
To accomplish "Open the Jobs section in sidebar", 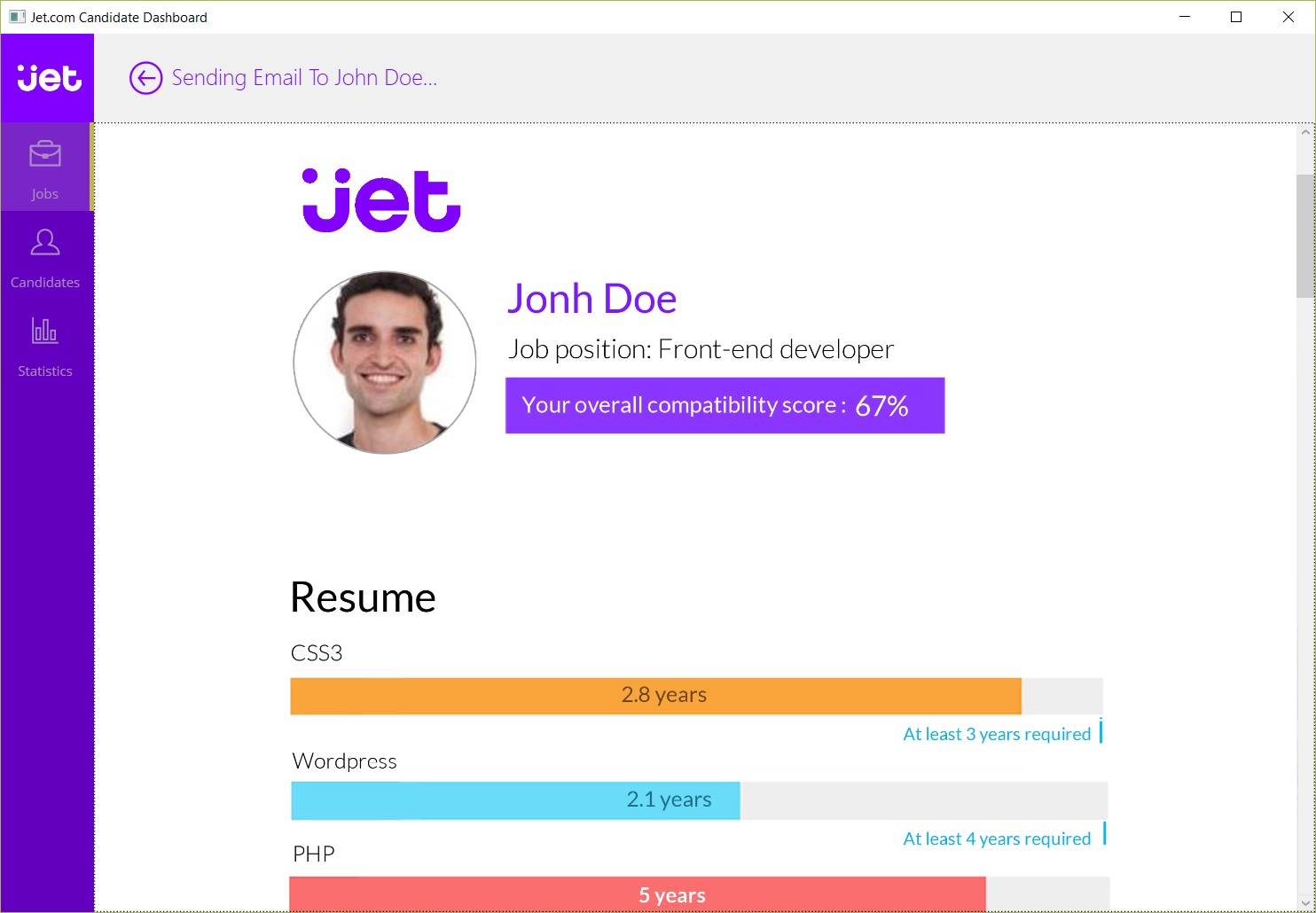I will click(x=45, y=168).
